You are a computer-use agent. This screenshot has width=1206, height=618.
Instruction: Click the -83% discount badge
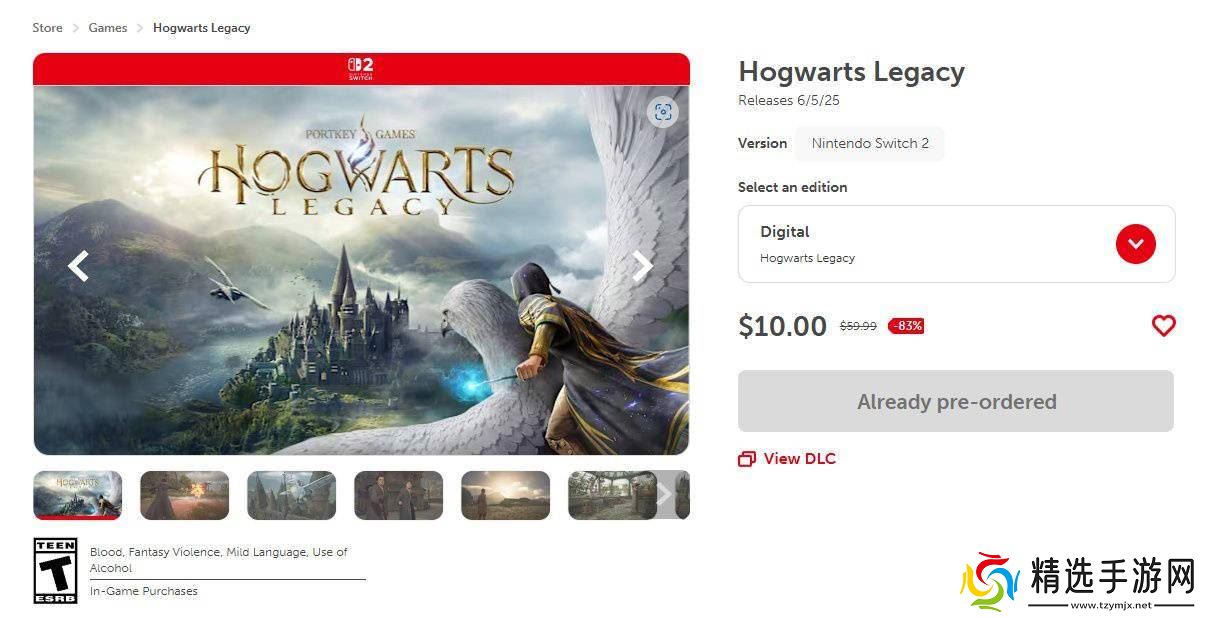906,326
